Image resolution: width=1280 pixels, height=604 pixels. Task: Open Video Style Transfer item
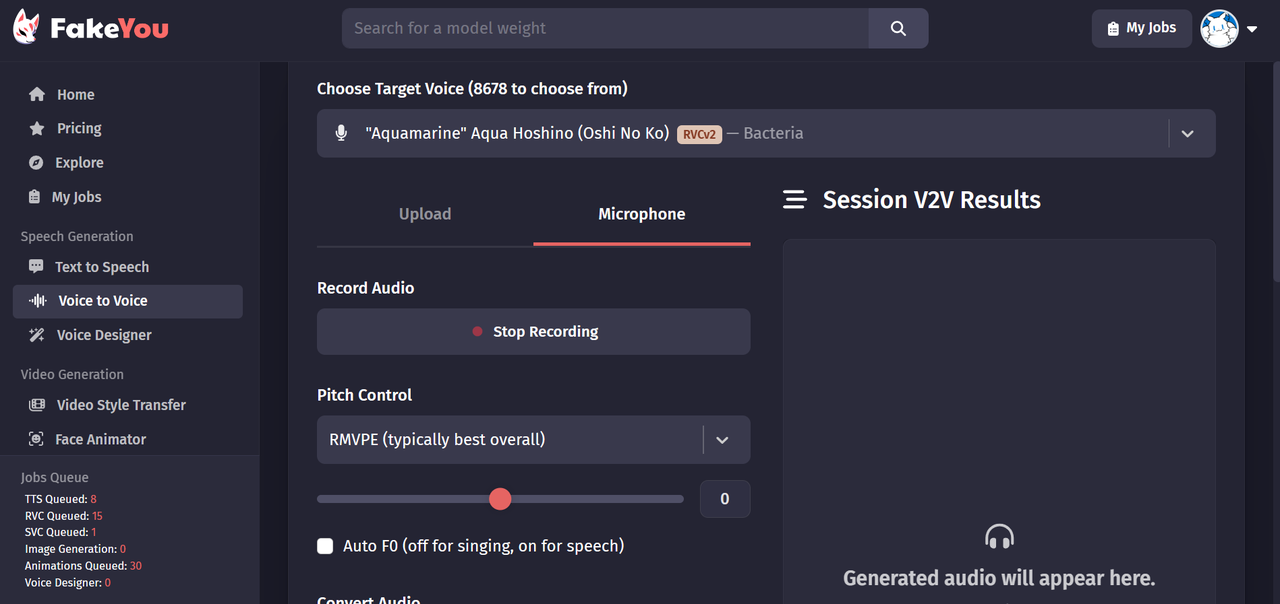(x=120, y=405)
